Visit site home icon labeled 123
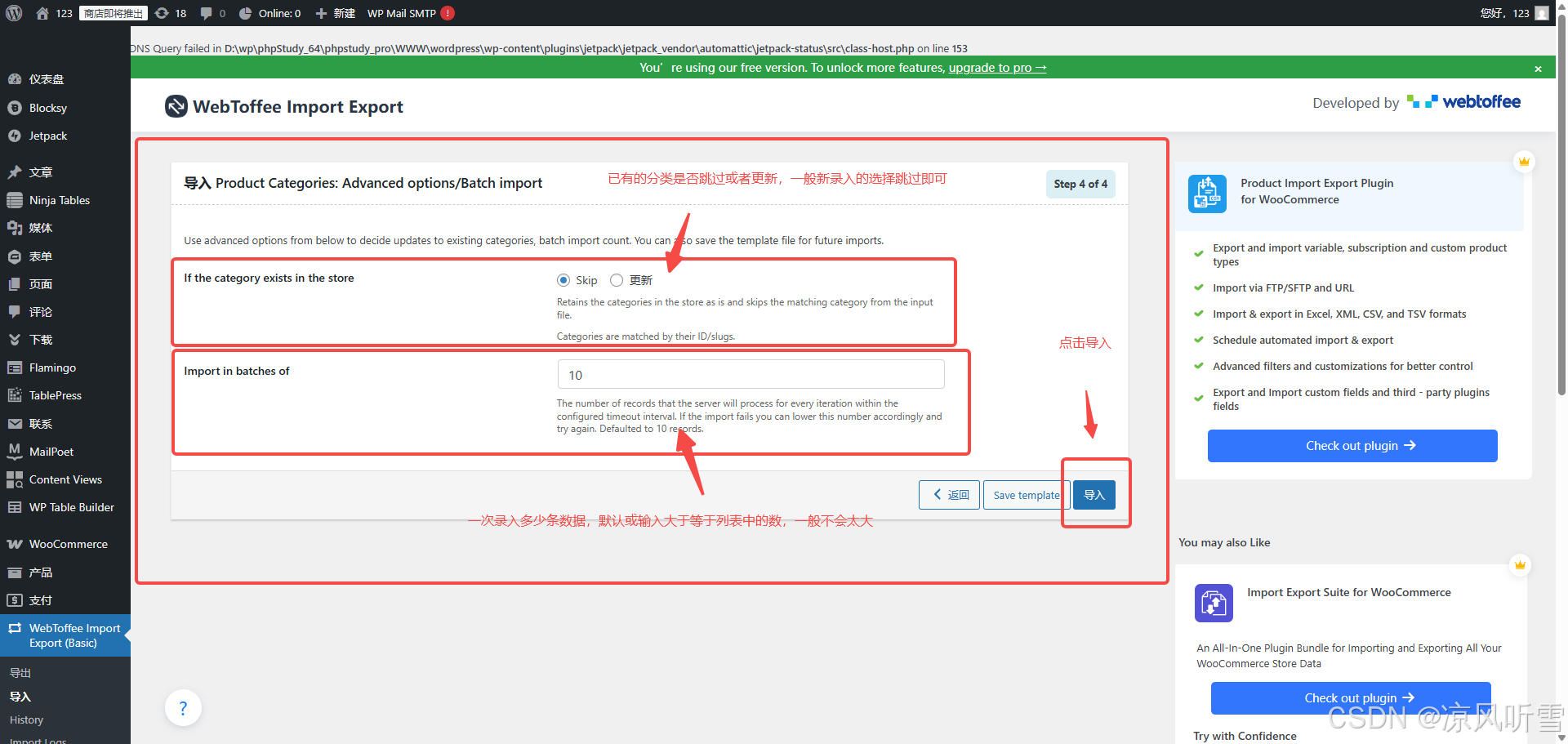Image resolution: width=1568 pixels, height=744 pixels. [54, 13]
